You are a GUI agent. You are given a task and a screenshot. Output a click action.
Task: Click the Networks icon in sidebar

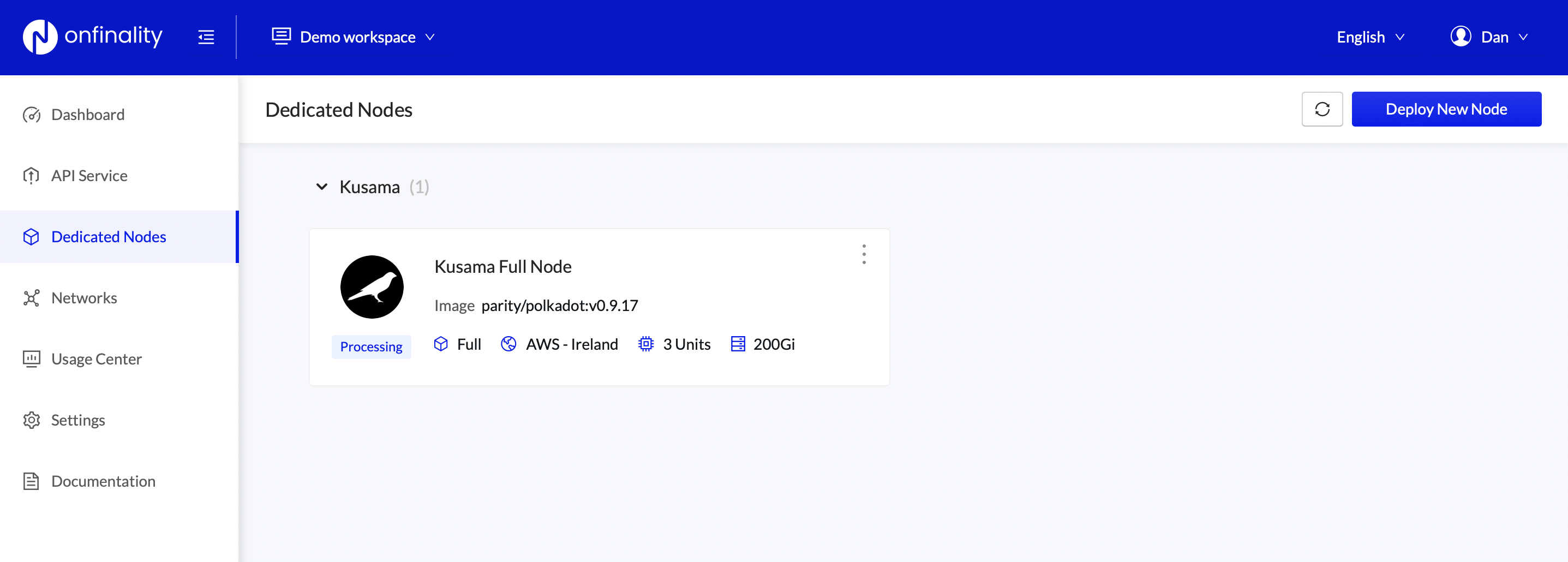31,298
